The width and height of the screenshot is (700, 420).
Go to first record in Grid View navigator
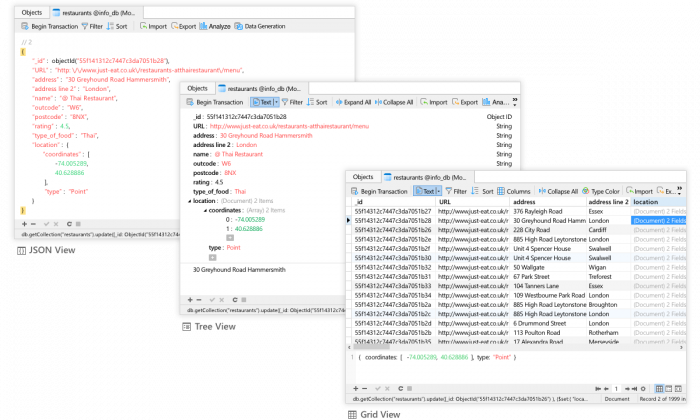[x=598, y=389]
